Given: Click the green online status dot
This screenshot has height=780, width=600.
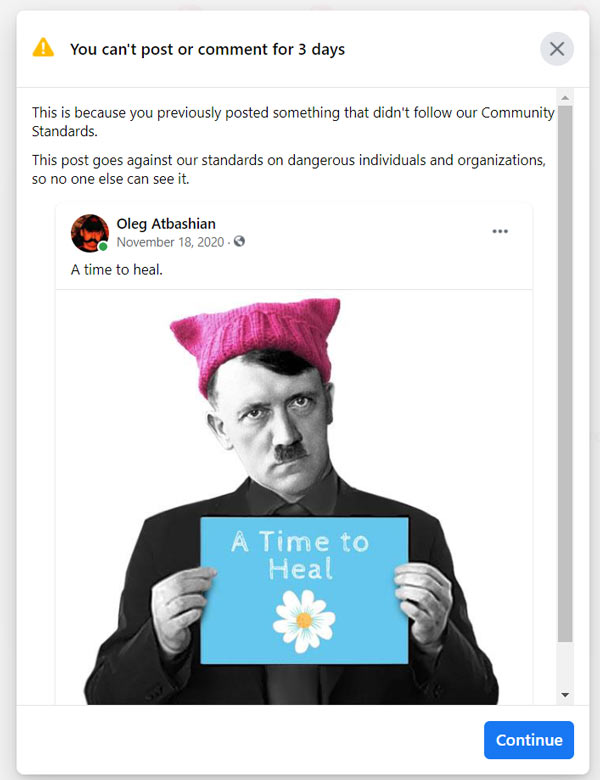Looking at the screenshot, I should click(x=103, y=246).
